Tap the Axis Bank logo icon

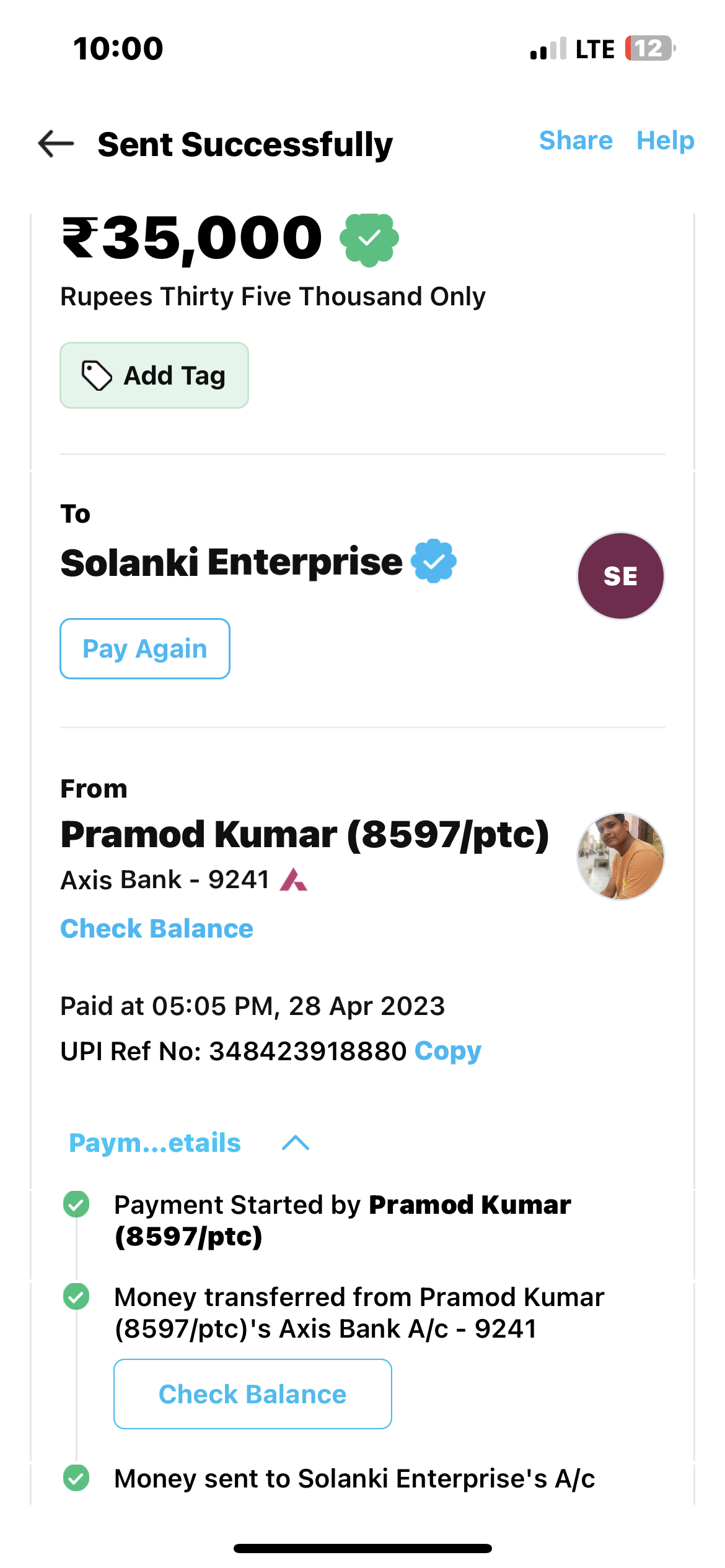point(293,879)
